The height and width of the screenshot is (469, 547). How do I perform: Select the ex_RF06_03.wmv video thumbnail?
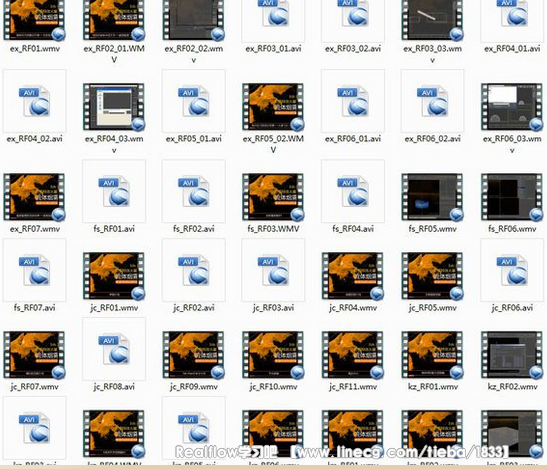pyautogui.click(x=512, y=106)
